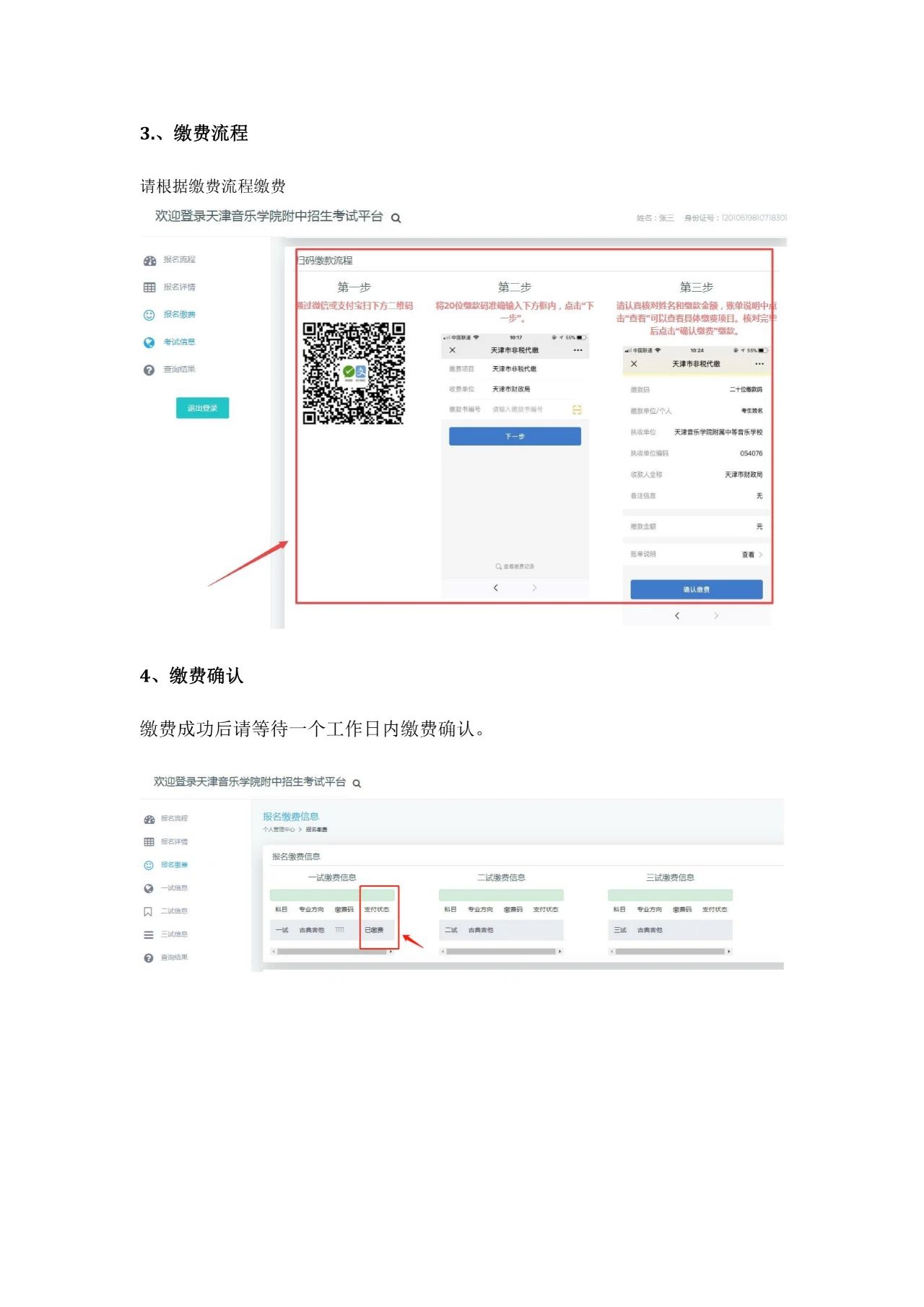This screenshot has width=924, height=1307.
Task: Click the search icon beside the 报名缴费信息 page's platform title
Action: pyautogui.click(x=357, y=783)
